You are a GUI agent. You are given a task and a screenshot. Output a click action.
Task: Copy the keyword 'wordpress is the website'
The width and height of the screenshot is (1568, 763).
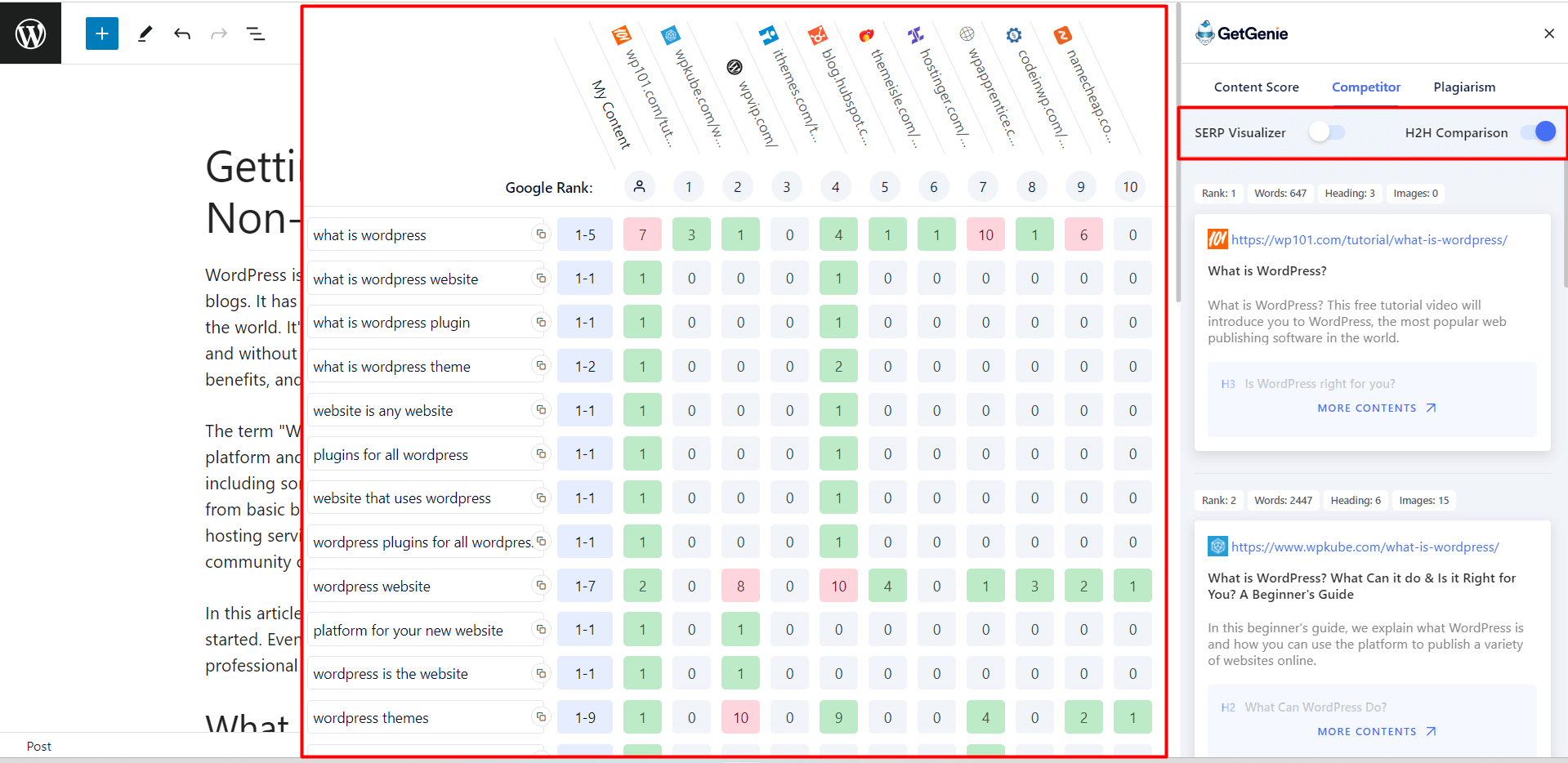(541, 673)
